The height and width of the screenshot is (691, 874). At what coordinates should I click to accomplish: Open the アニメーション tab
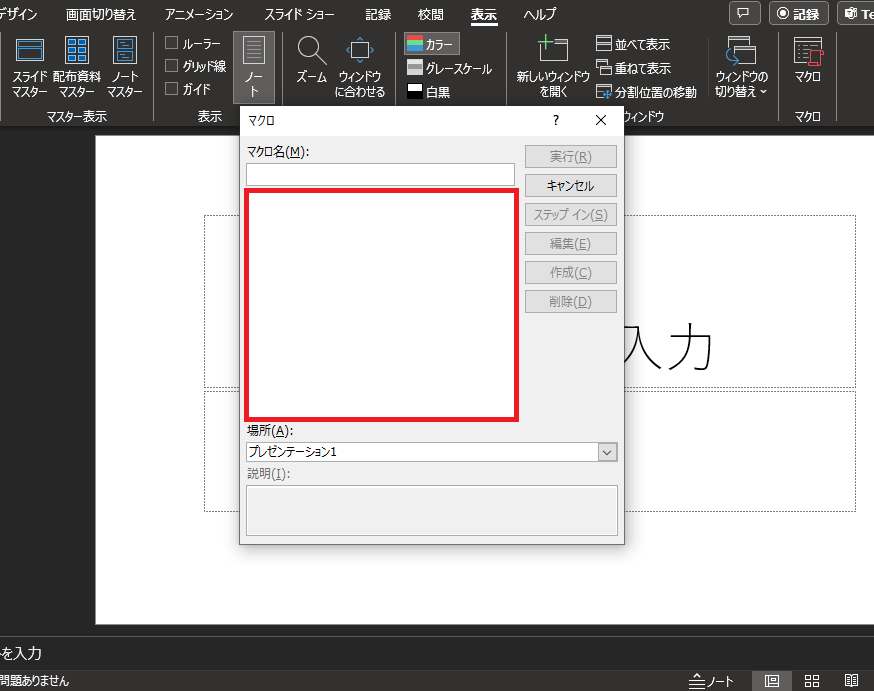(198, 15)
